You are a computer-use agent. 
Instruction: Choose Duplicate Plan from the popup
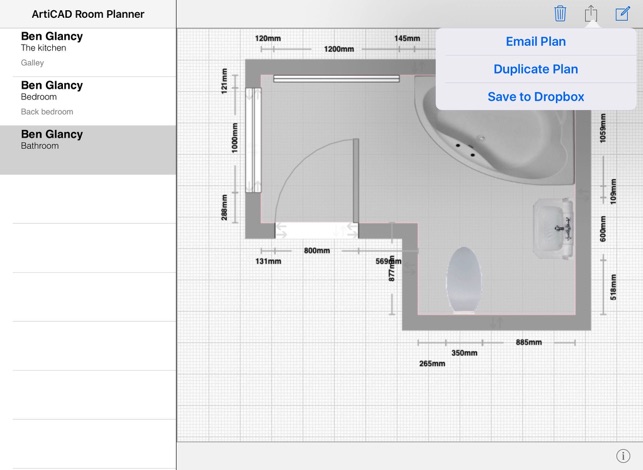pos(536,69)
